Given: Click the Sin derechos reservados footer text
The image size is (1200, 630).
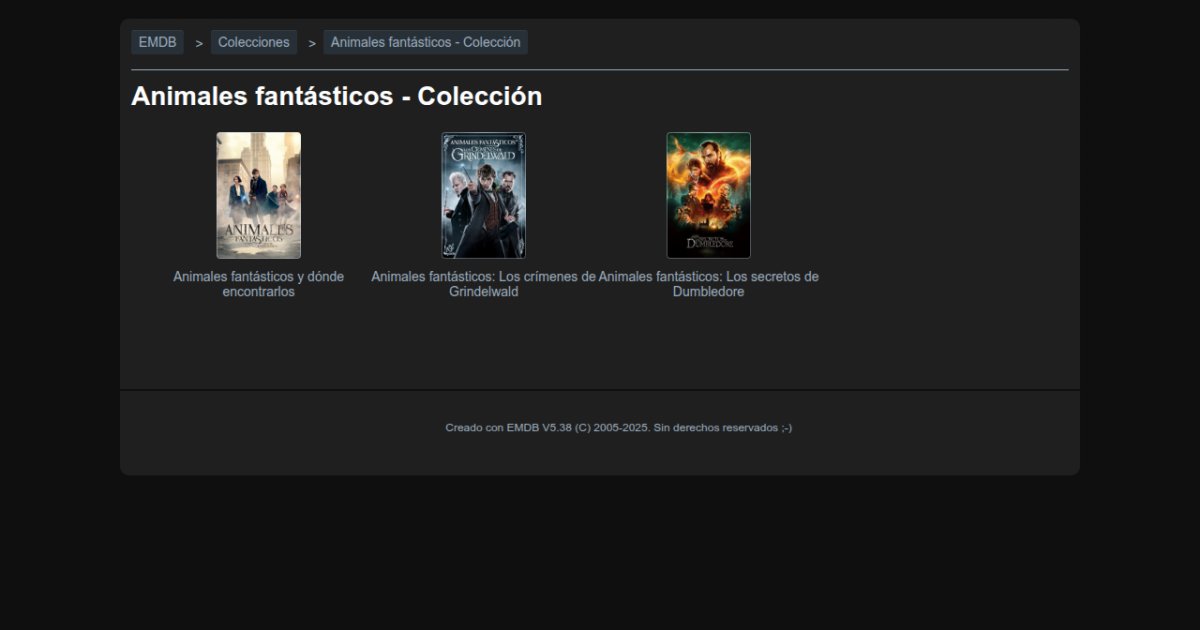Looking at the screenshot, I should (x=722, y=427).
